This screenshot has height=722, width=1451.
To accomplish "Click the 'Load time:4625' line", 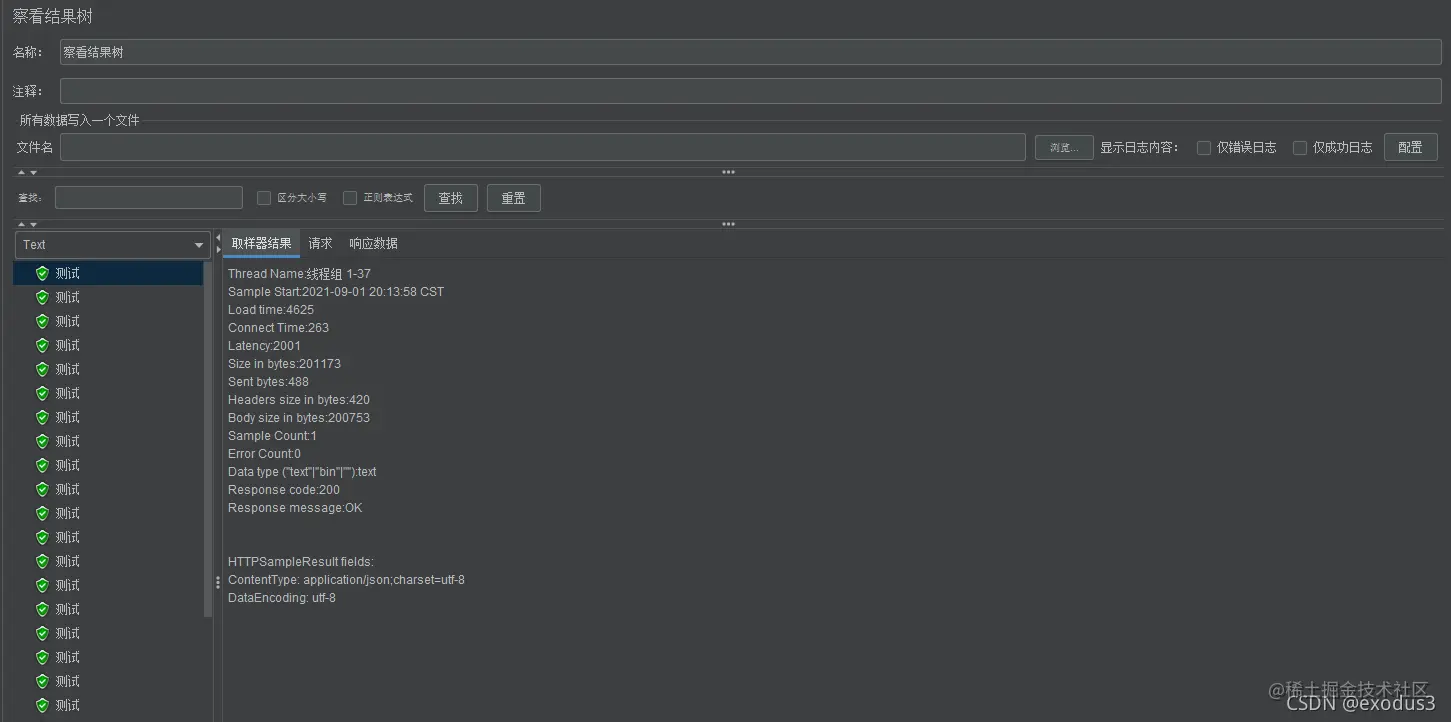I will 271,310.
